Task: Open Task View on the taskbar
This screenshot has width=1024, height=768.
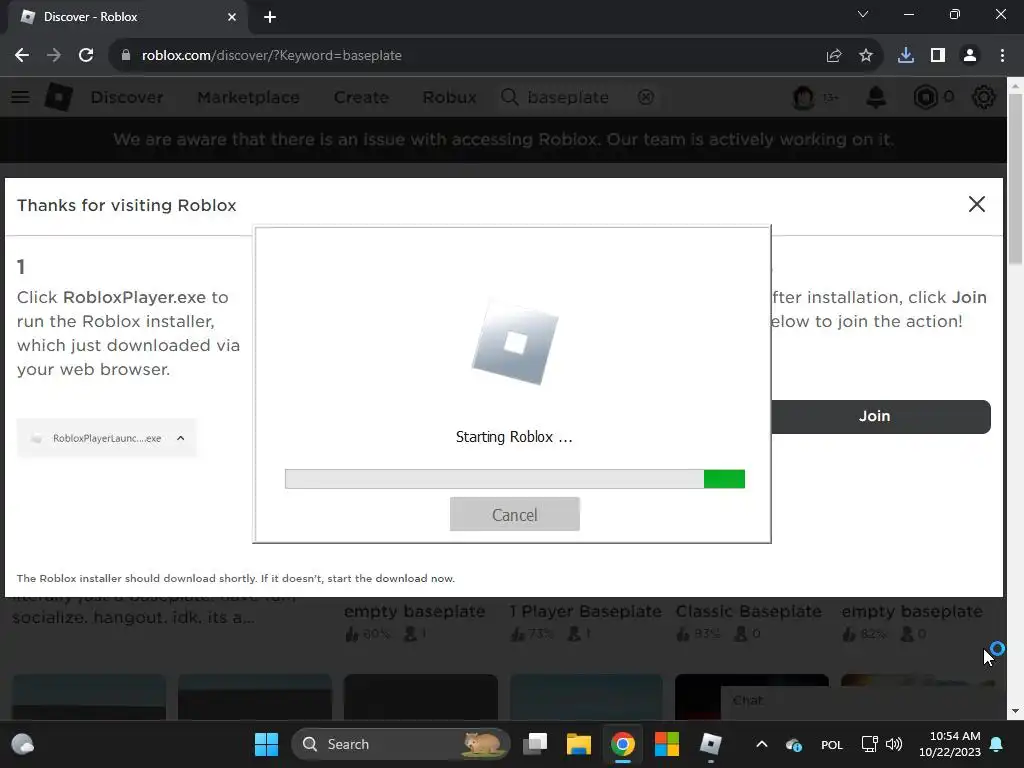Action: 535,744
